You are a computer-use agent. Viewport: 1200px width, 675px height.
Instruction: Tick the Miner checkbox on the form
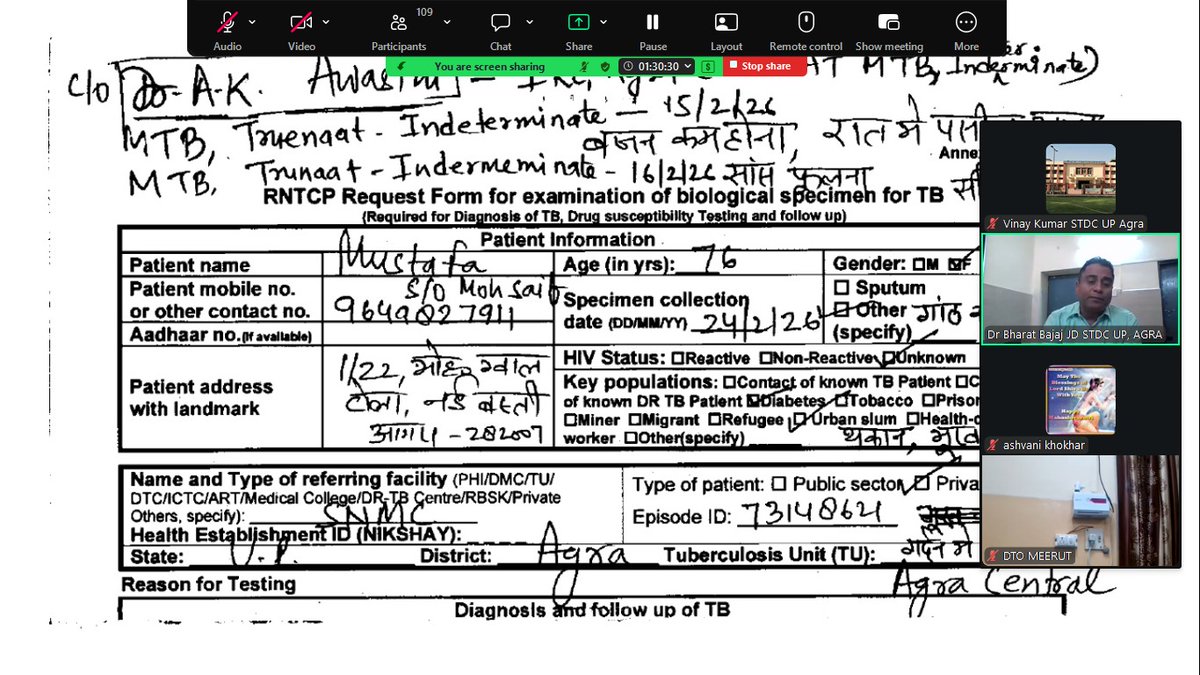570,420
